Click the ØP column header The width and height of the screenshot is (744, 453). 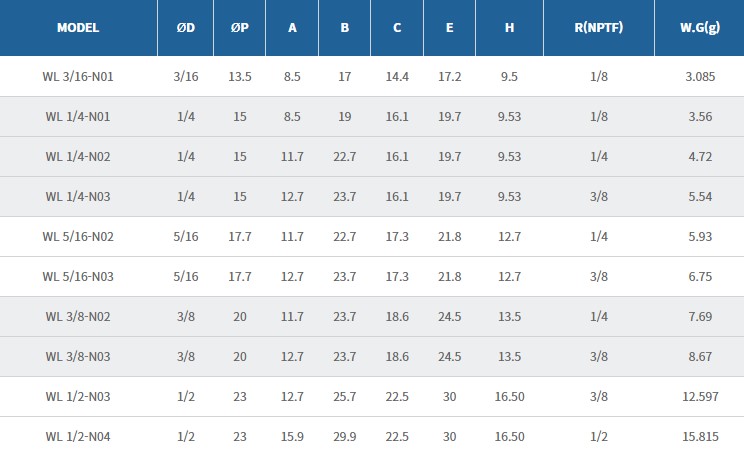coord(239,28)
